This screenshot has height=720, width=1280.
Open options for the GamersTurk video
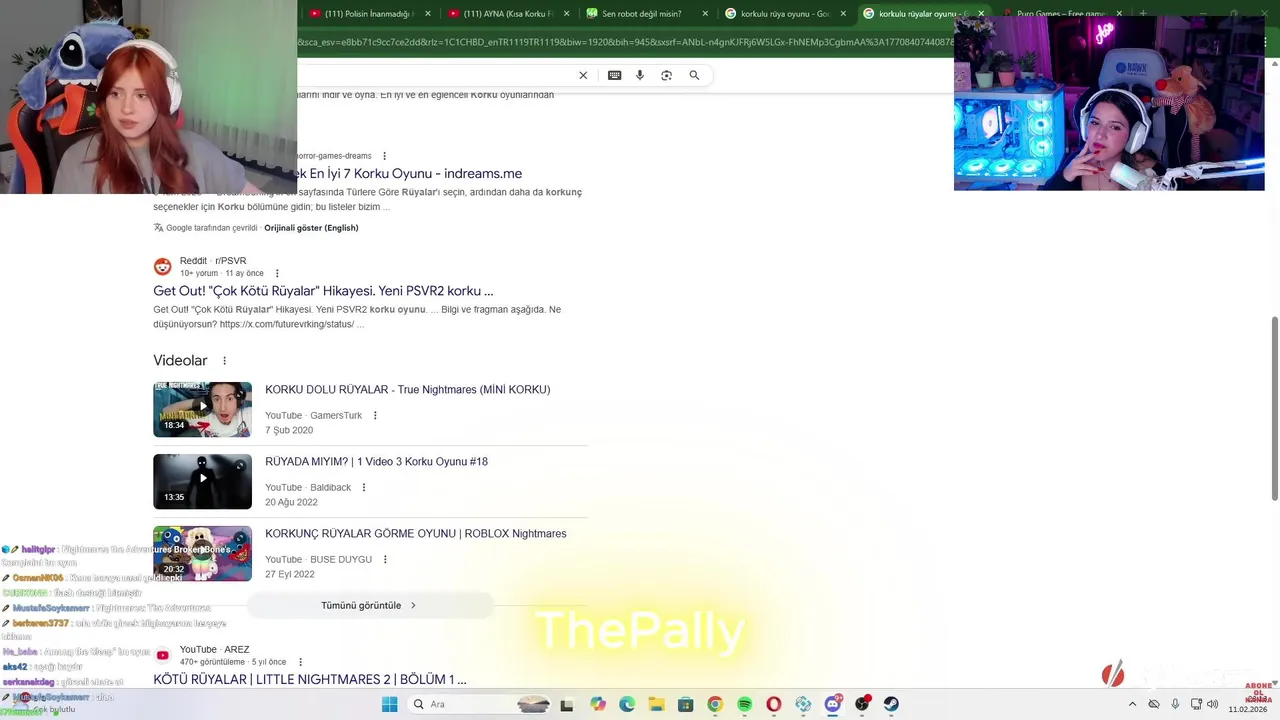375,415
